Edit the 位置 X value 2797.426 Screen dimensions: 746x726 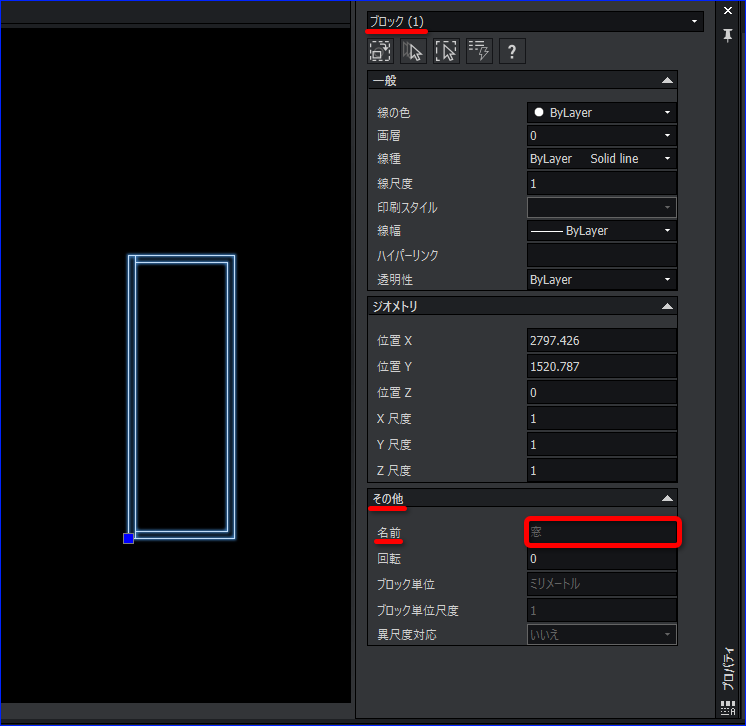601,341
